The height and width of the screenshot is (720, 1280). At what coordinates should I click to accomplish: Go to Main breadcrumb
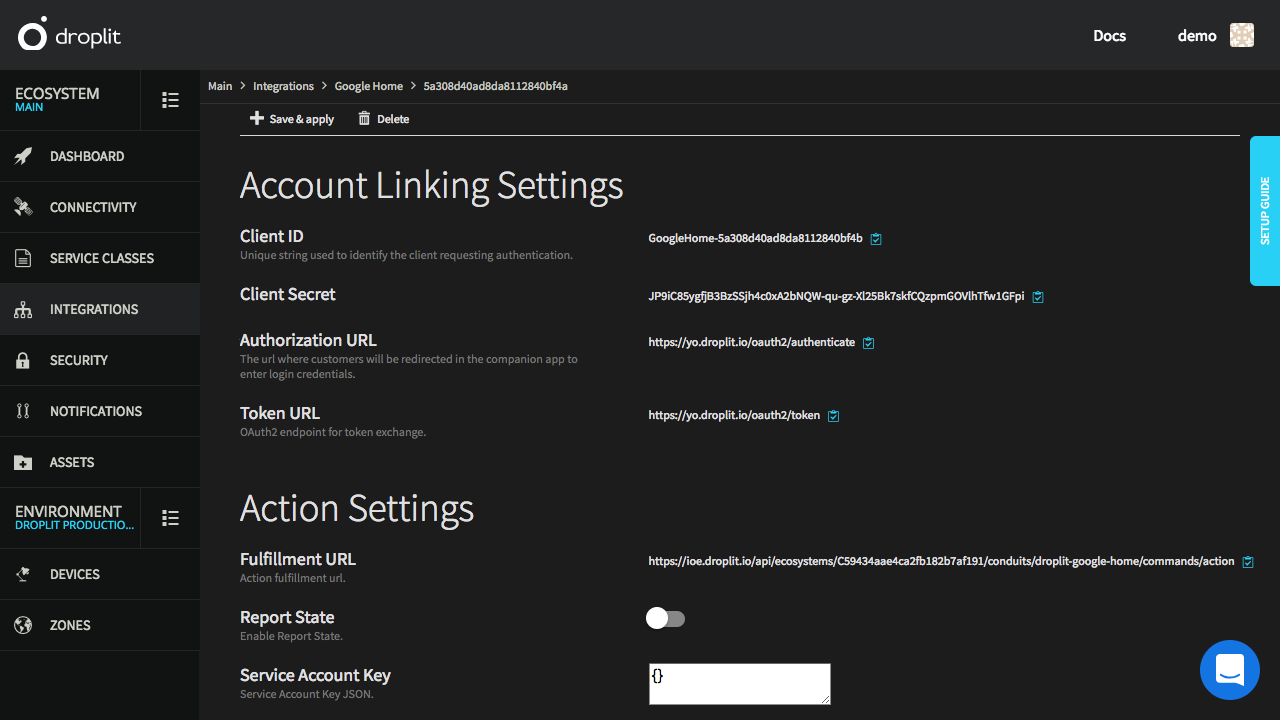pos(220,86)
